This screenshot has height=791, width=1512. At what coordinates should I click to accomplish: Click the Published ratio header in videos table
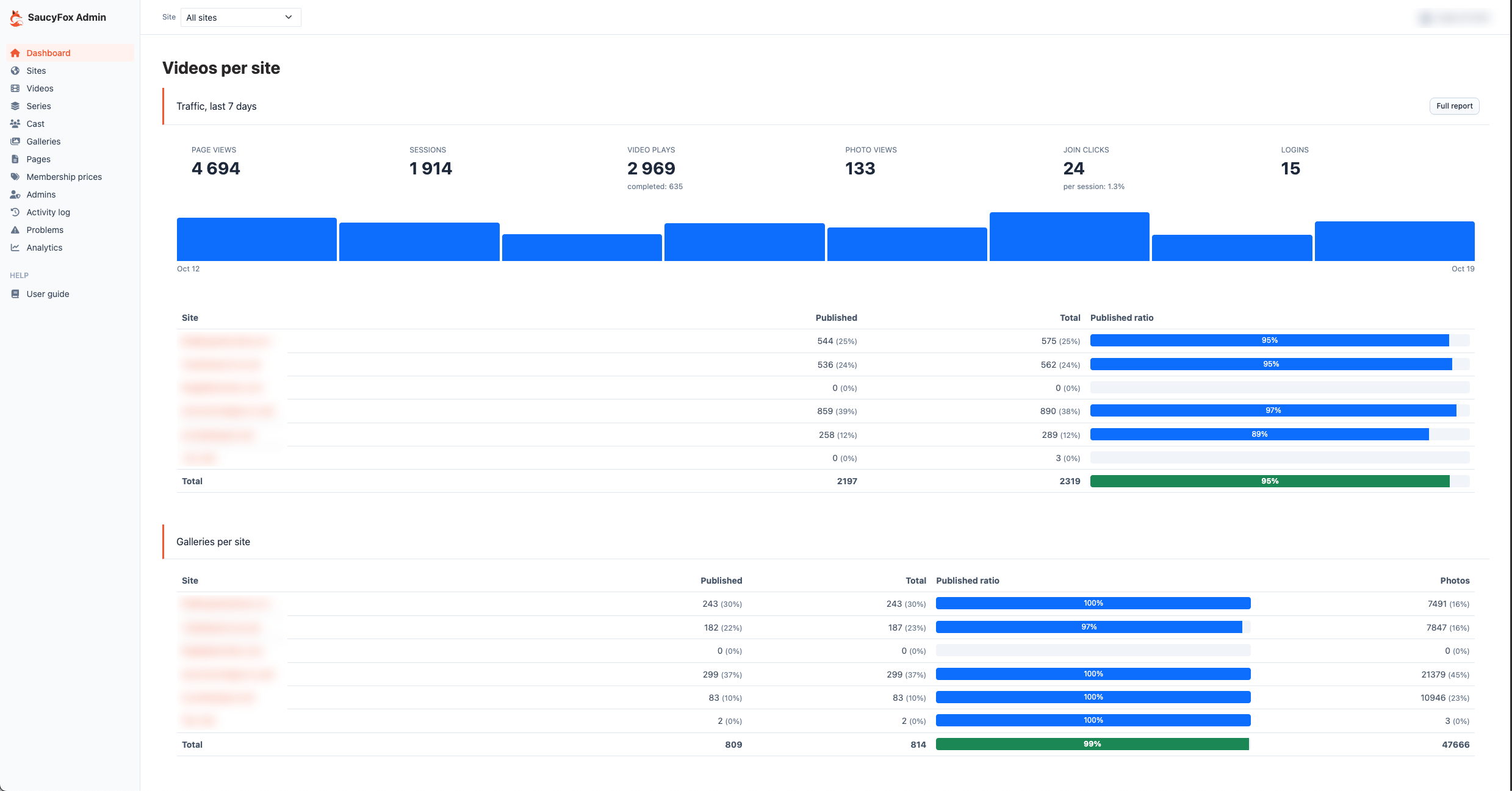[x=1121, y=318]
